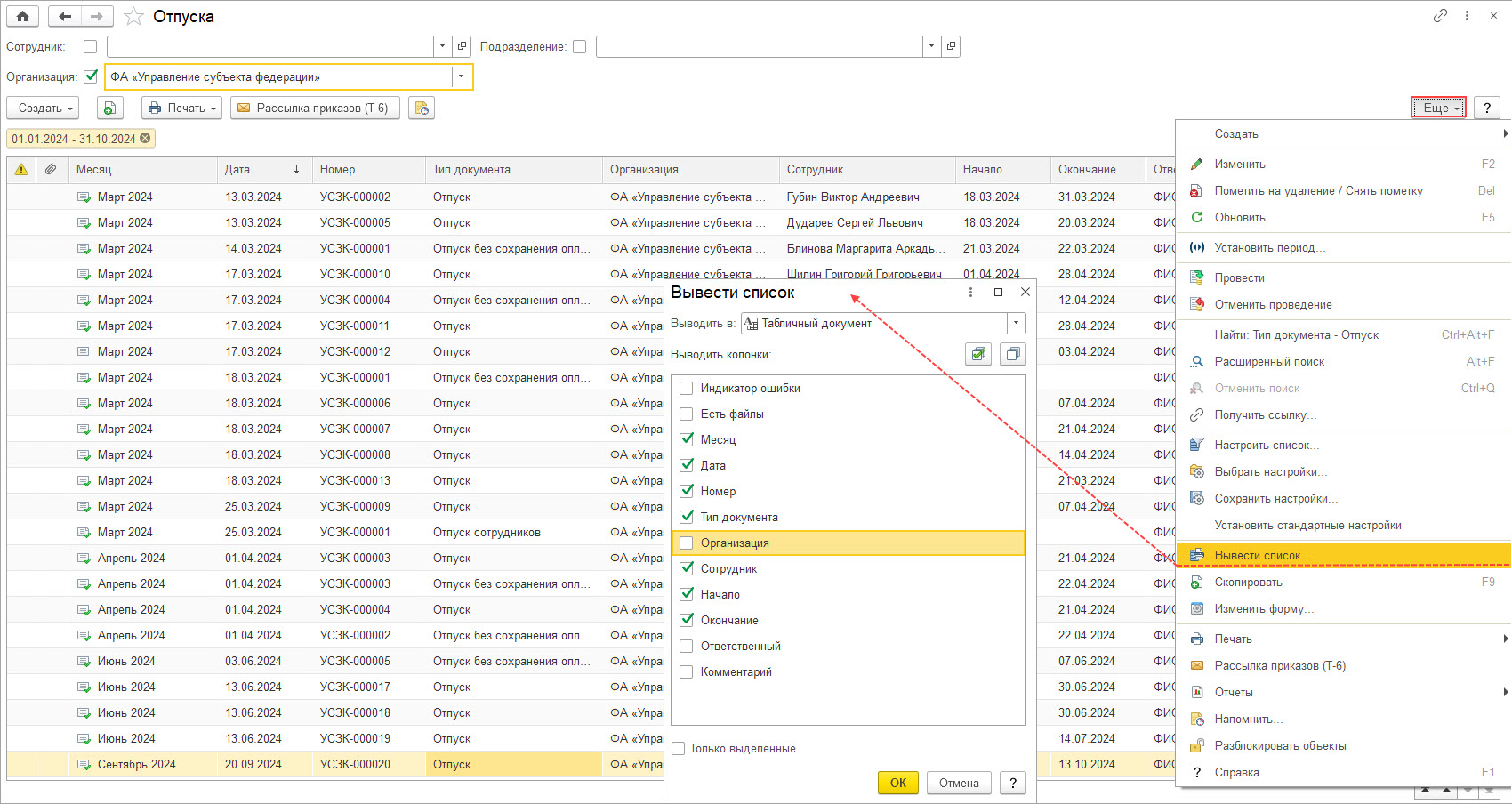
Task: Click the Организация filter input field
Action: (x=278, y=76)
